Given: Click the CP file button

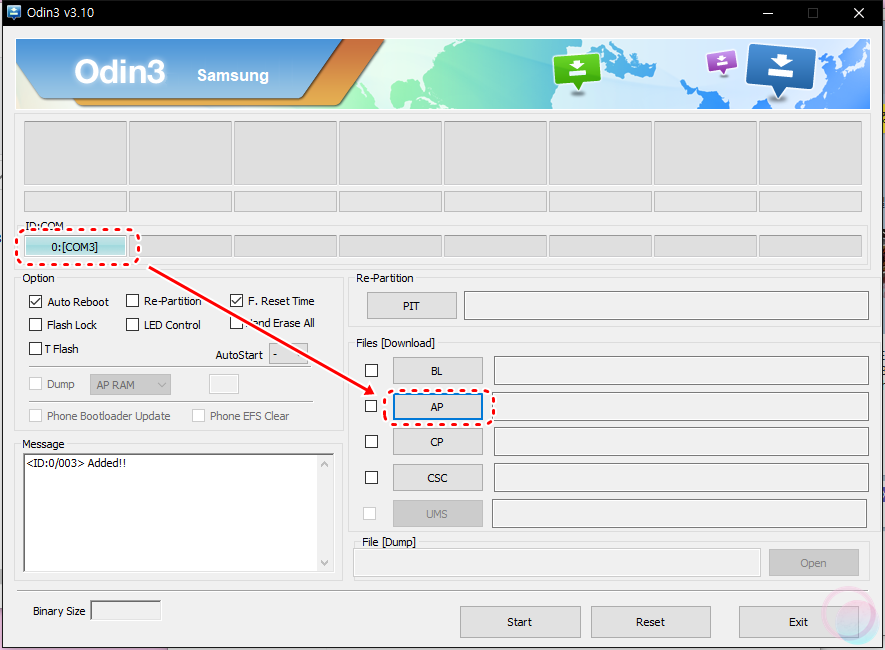Looking at the screenshot, I should pos(437,442).
